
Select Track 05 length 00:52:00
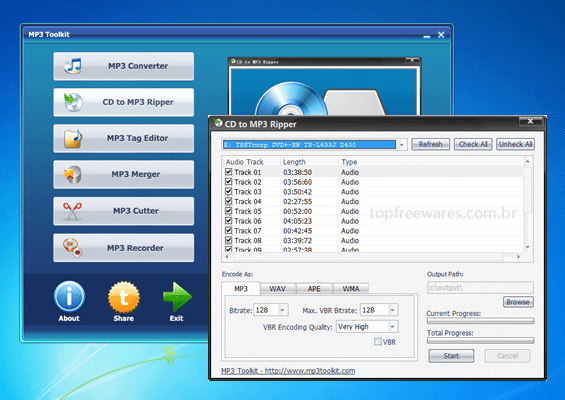pos(297,211)
